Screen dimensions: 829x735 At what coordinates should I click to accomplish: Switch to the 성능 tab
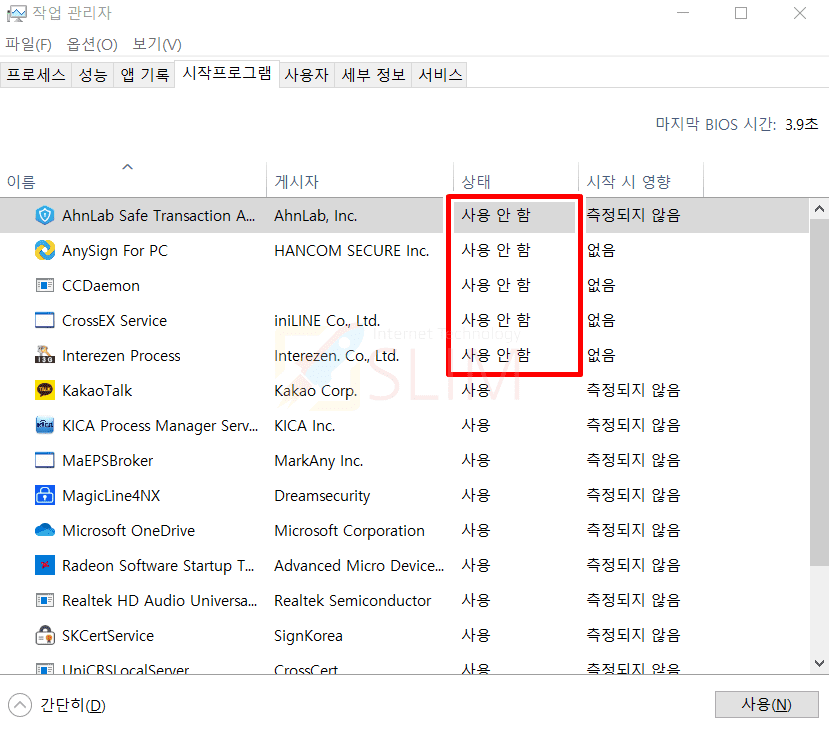[x=93, y=75]
